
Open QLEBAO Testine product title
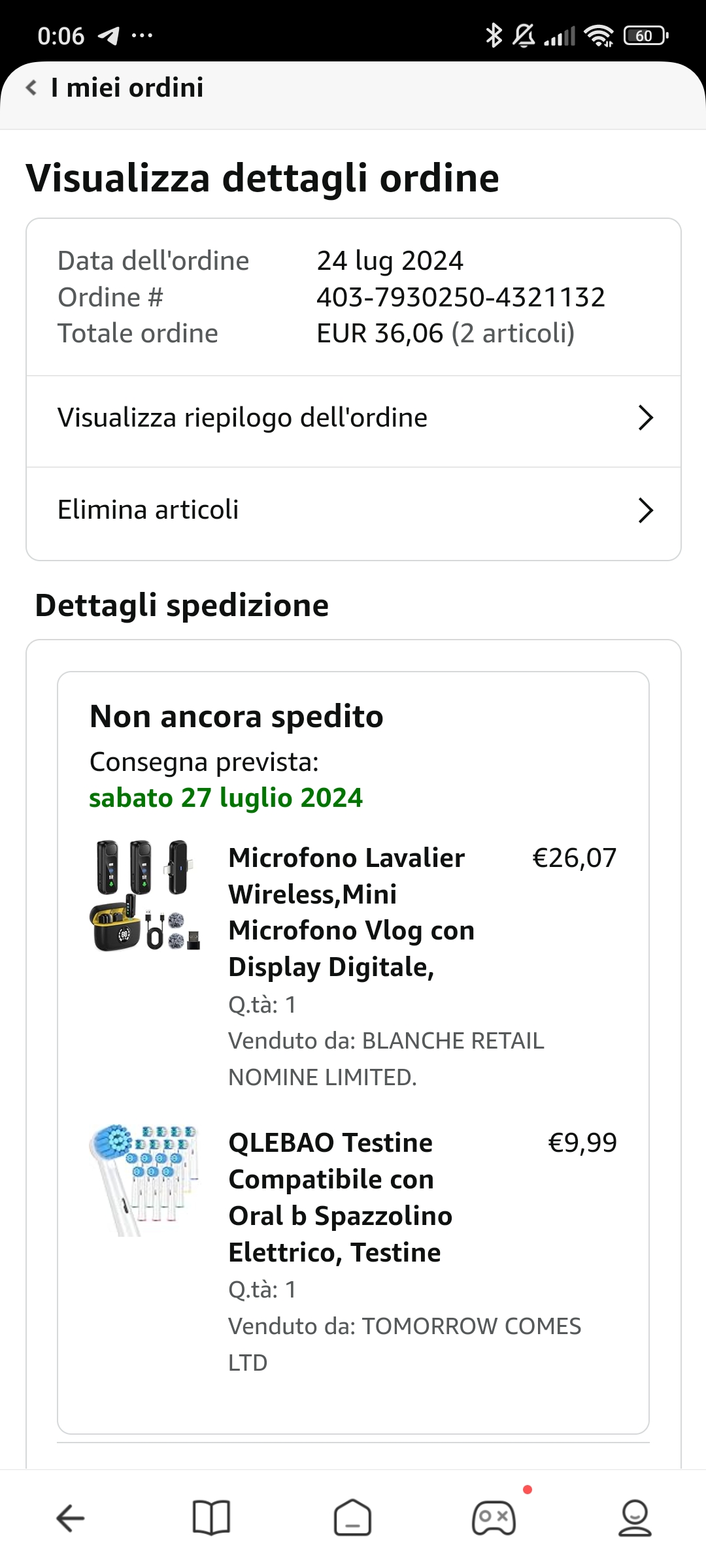340,1198
